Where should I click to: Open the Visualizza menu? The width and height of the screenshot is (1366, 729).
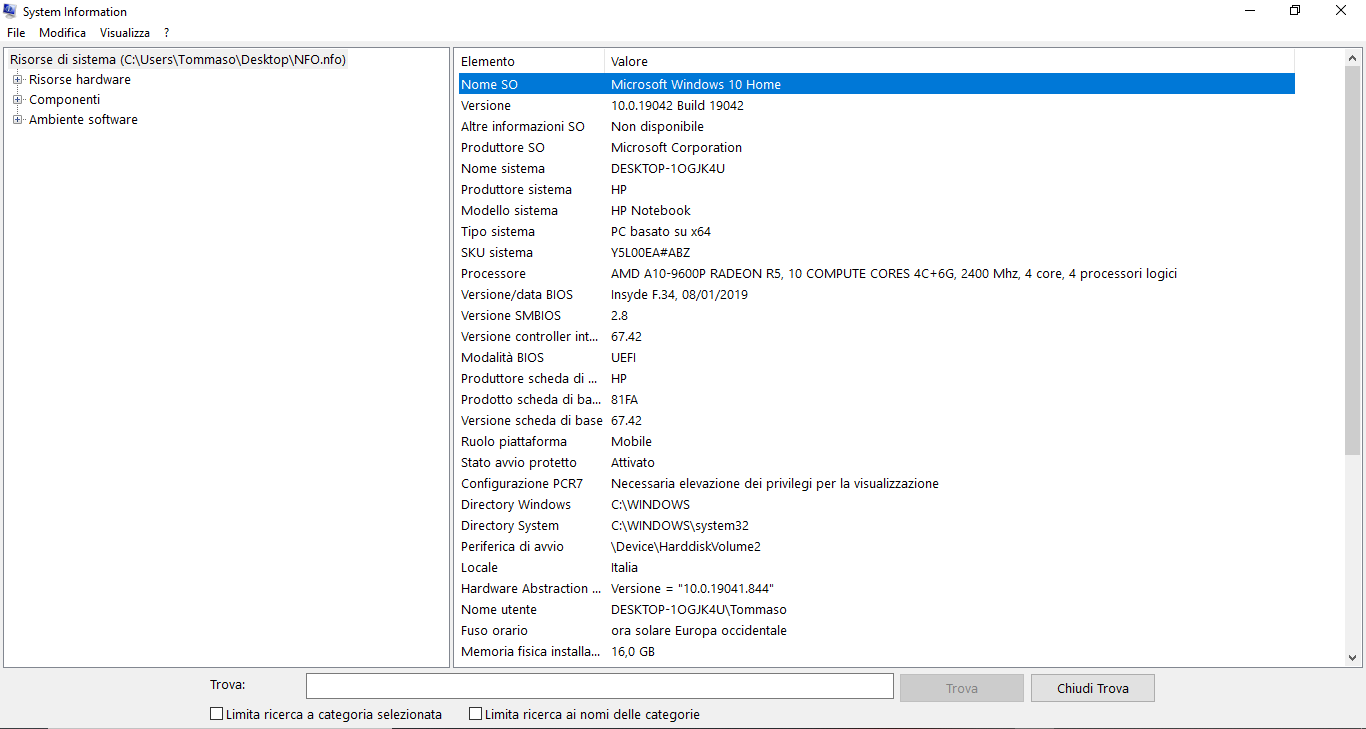[125, 32]
